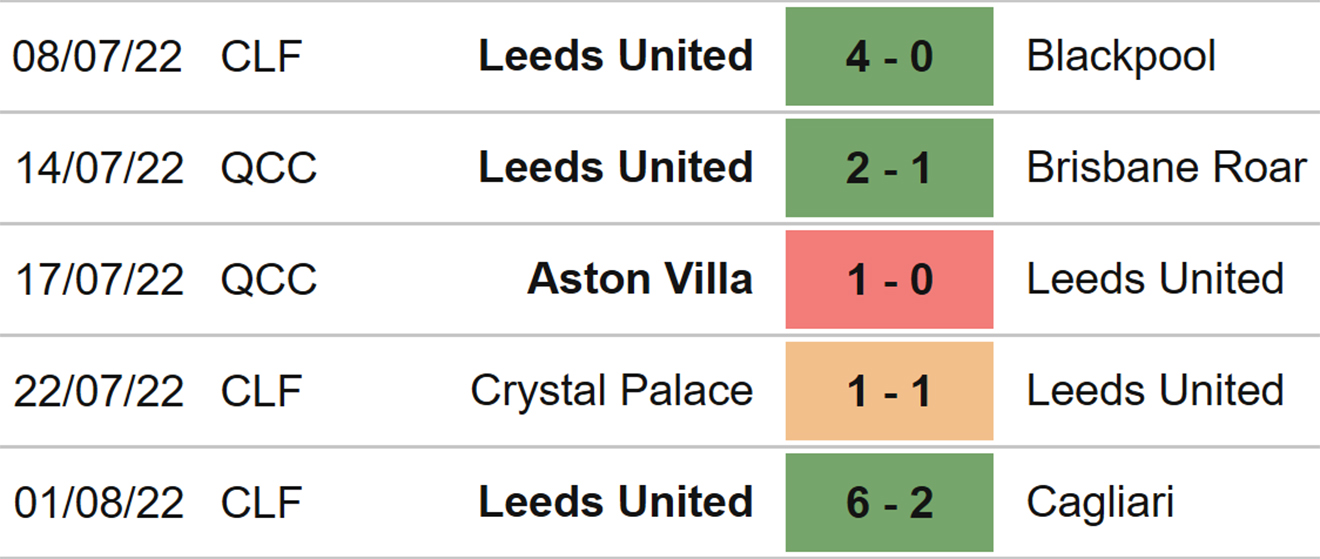Image resolution: width=1320 pixels, height=559 pixels.
Task: Select the Cagliari team name
Action: pyautogui.click(x=1100, y=502)
